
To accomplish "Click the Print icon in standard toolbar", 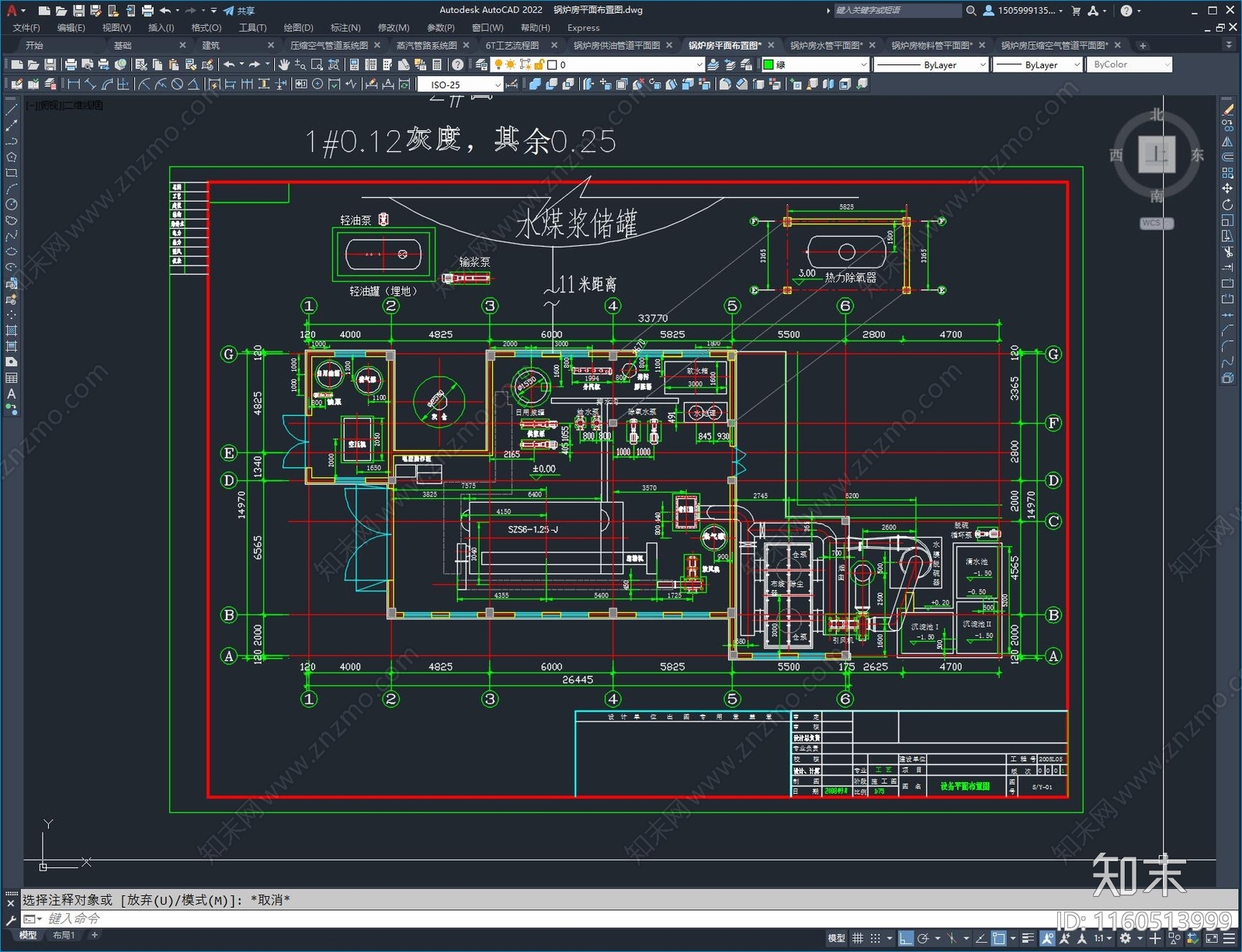I will coord(71,65).
